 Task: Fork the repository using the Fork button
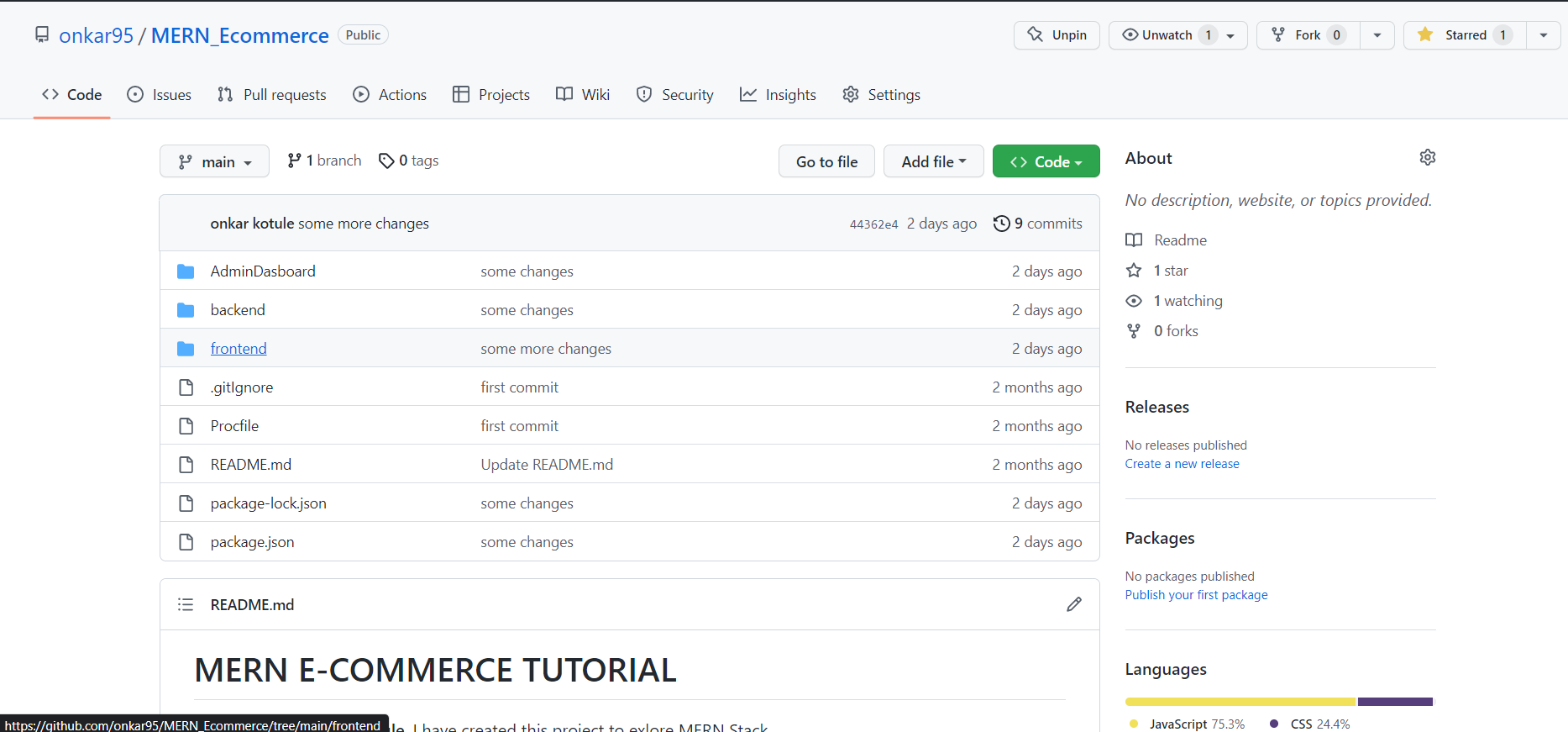[1308, 35]
